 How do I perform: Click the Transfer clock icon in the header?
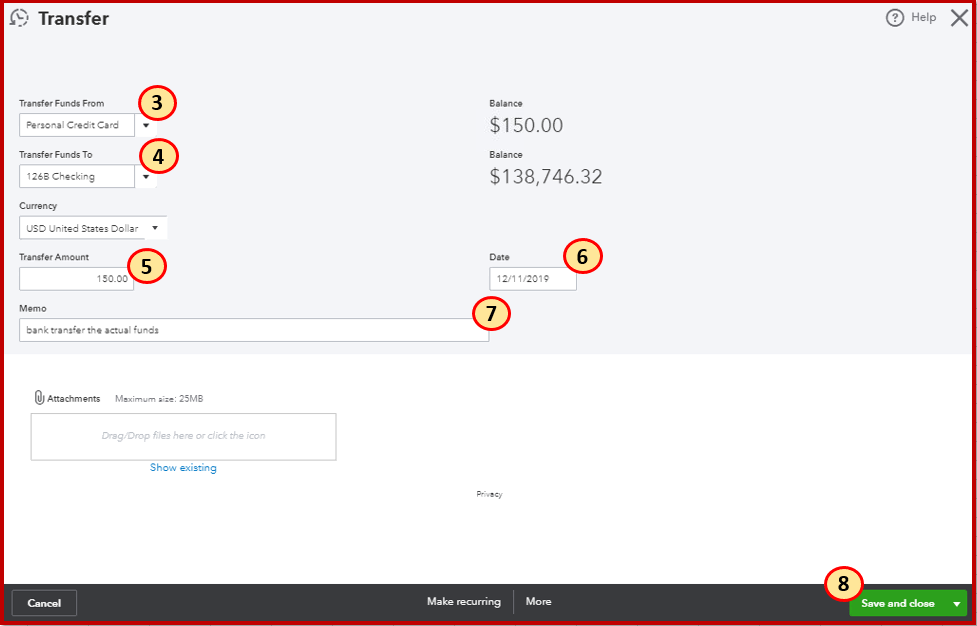19,18
